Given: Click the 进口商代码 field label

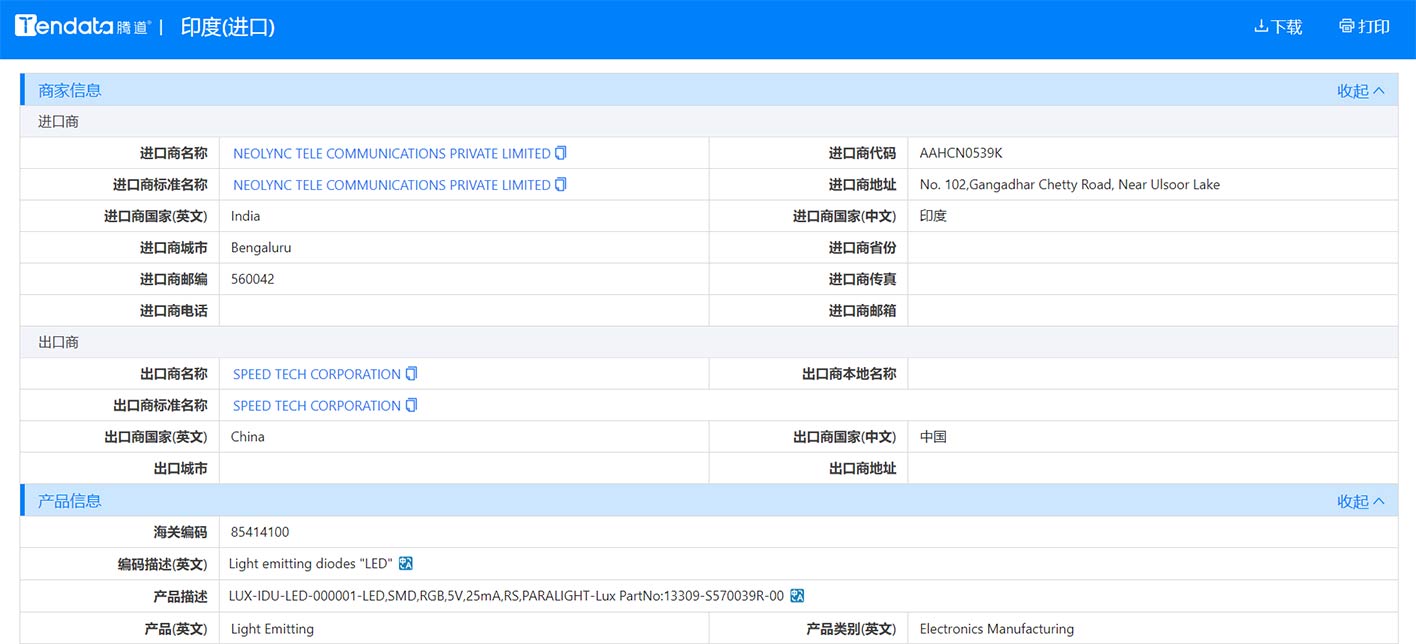Looking at the screenshot, I should (862, 153).
